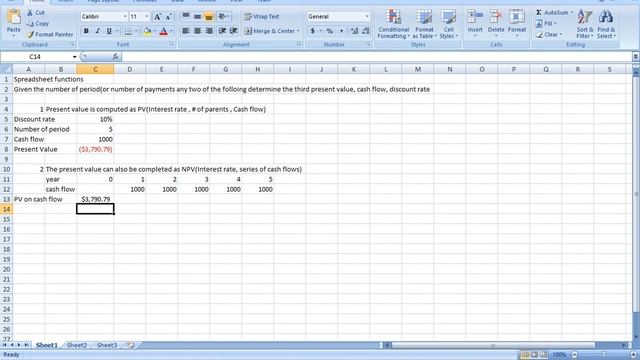The height and width of the screenshot is (360, 640).
Task: Select Middle Align
Action: 197,16
